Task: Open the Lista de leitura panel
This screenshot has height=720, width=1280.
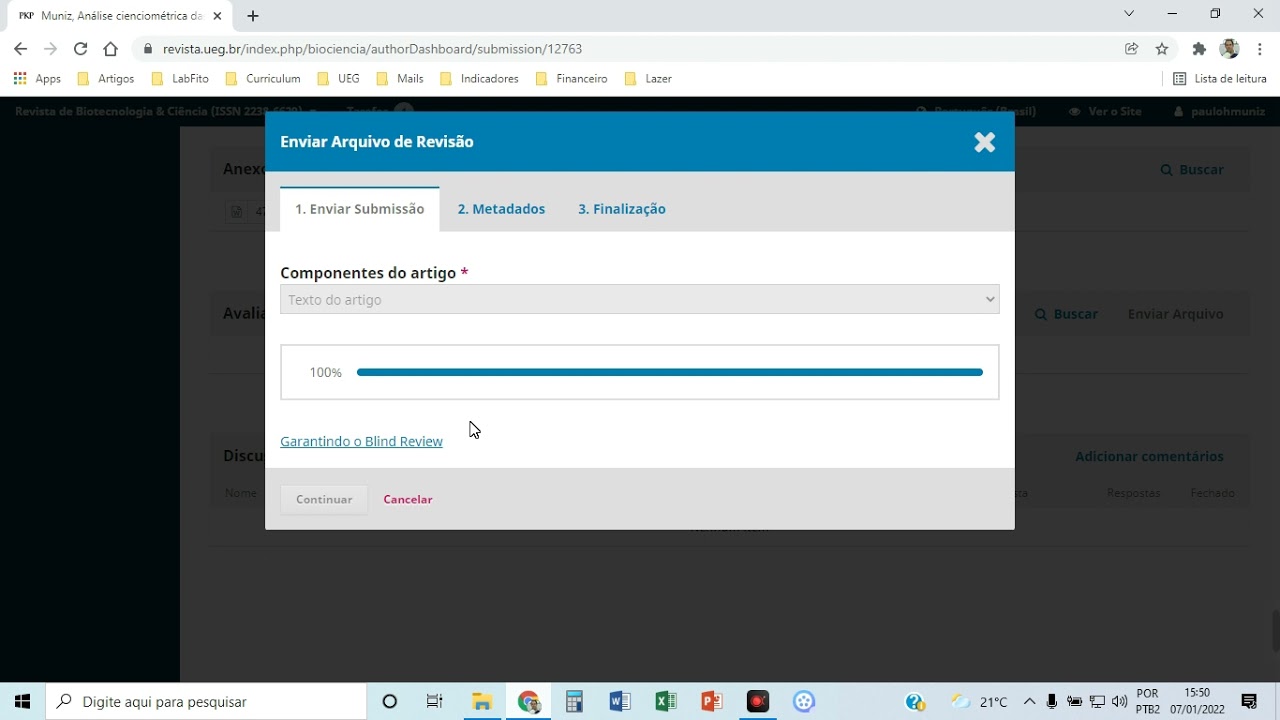Action: 1219,78
